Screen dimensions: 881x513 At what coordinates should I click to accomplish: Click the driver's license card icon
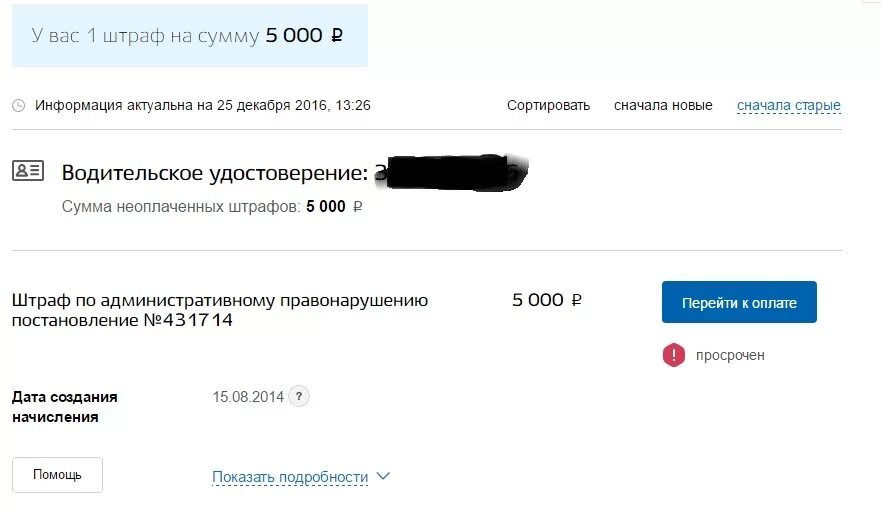point(28,170)
